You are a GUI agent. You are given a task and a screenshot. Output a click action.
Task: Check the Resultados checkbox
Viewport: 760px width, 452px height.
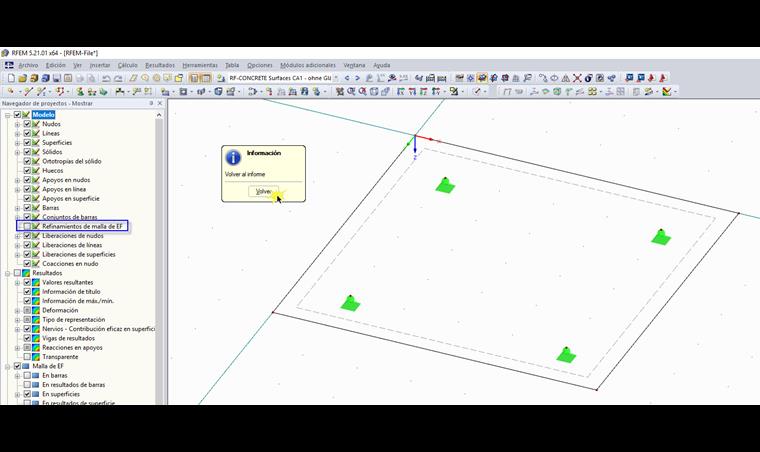click(x=17, y=273)
